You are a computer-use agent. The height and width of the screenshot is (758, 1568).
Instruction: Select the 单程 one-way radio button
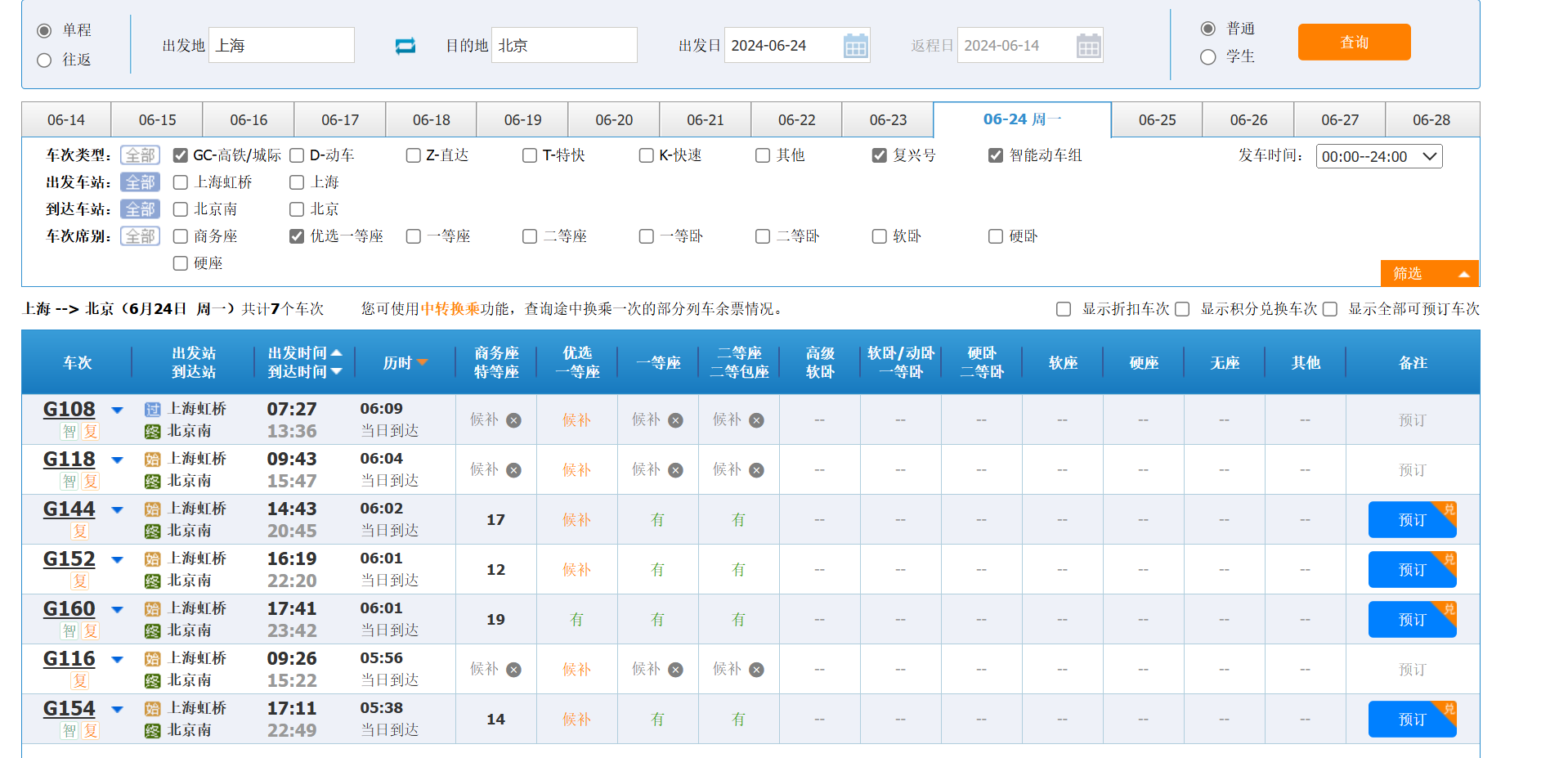click(44, 31)
